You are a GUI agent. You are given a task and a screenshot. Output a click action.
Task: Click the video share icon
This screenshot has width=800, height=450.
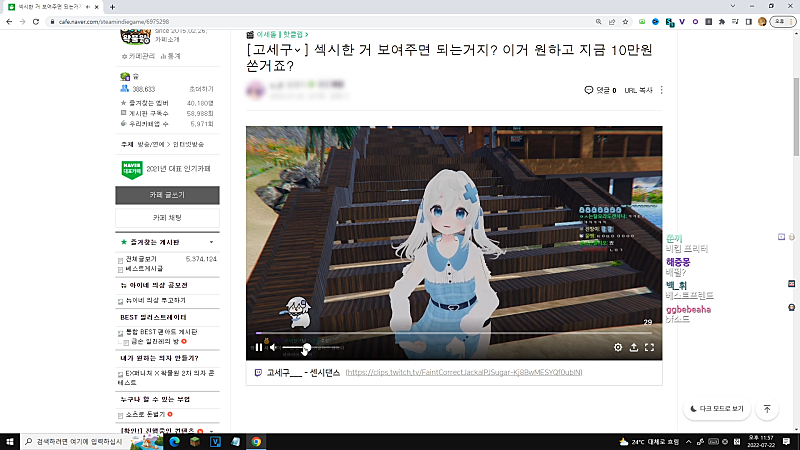634,347
